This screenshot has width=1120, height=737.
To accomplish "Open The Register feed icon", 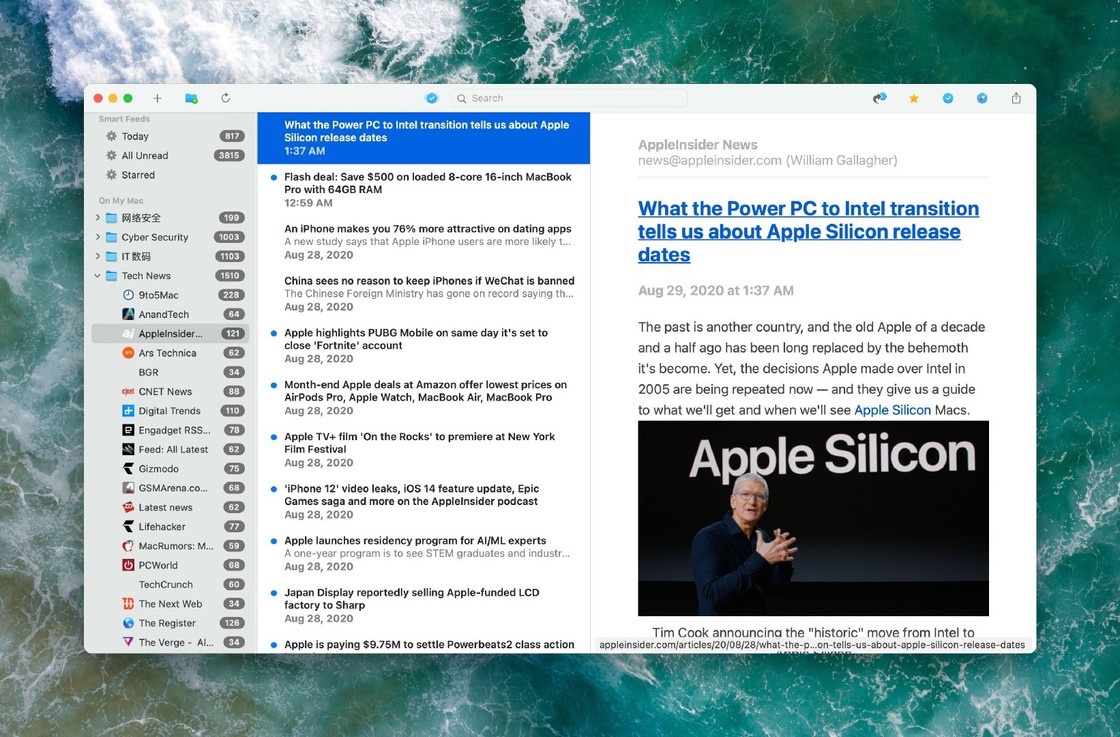I will pyautogui.click(x=129, y=623).
